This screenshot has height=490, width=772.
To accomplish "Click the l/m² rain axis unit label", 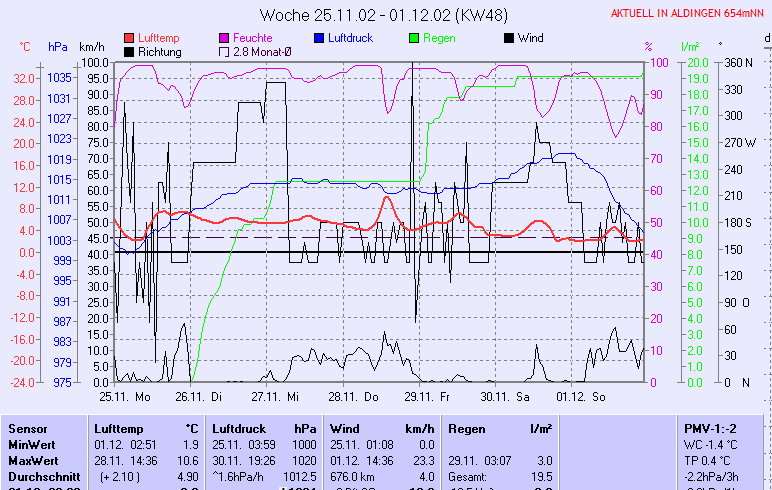I will 689,47.
